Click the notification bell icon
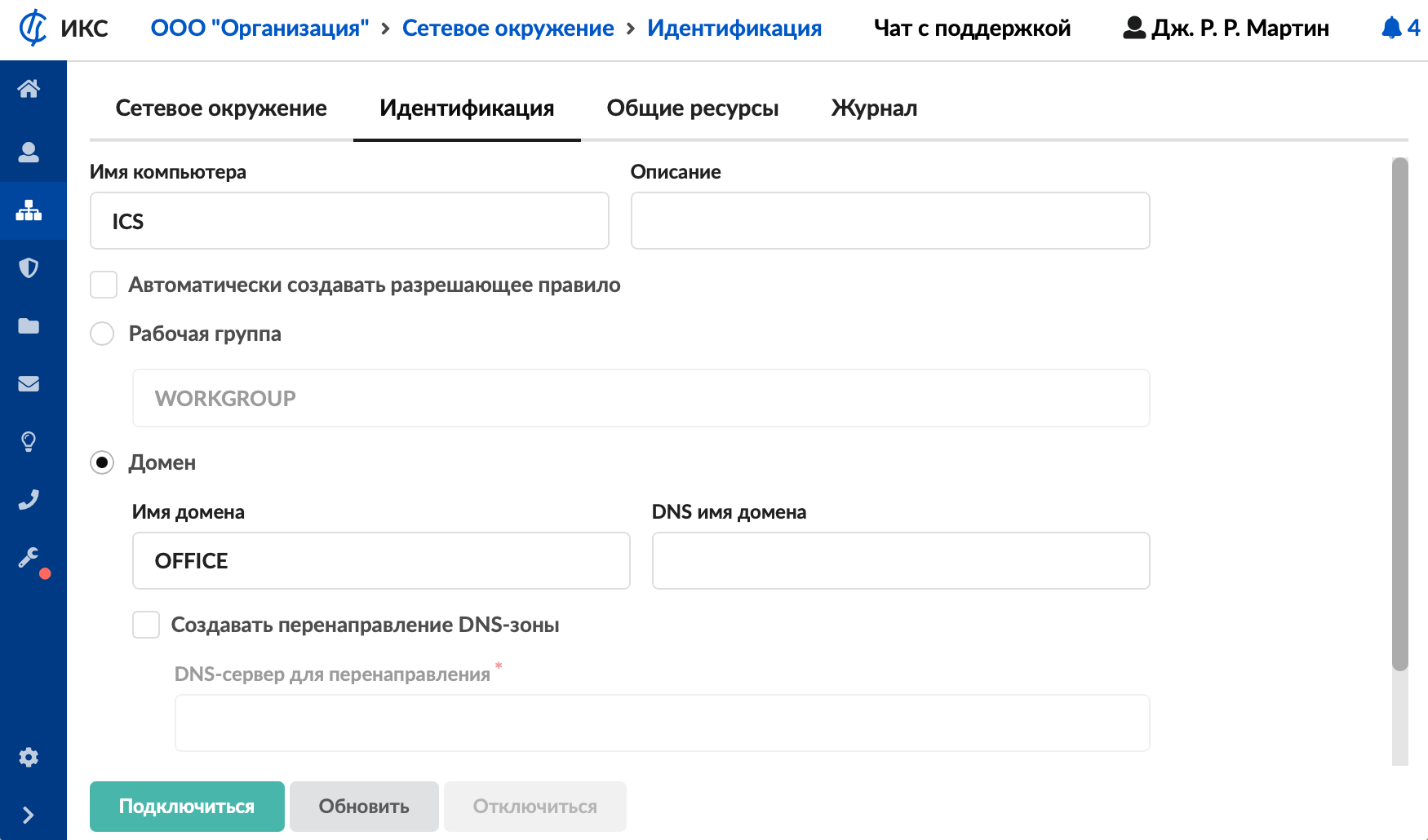Screen dimensions: 1428x840 tap(1391, 29)
